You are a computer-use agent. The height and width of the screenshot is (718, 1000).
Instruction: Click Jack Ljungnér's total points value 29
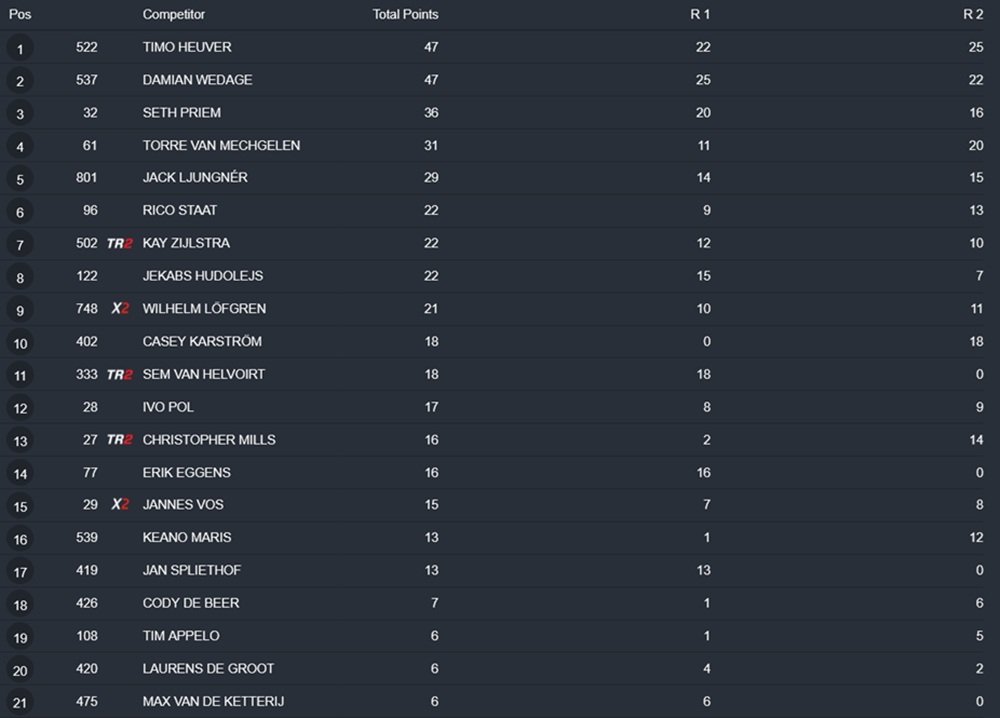coord(431,178)
